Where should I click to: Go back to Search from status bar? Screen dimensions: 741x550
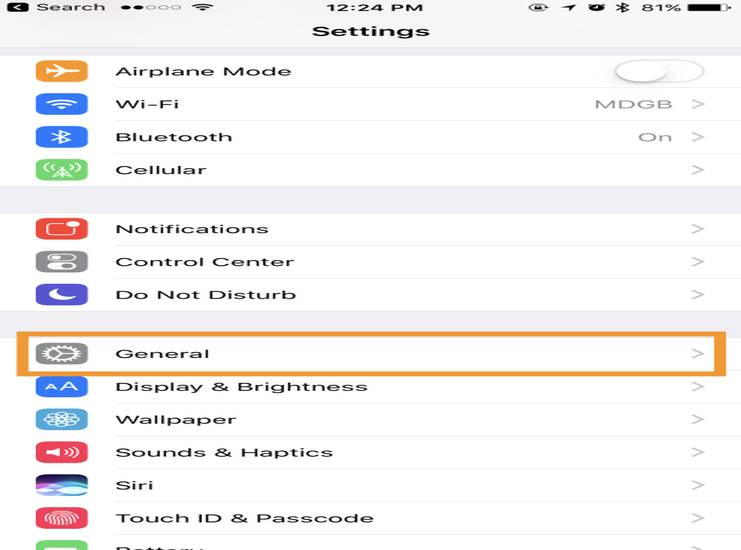point(55,8)
